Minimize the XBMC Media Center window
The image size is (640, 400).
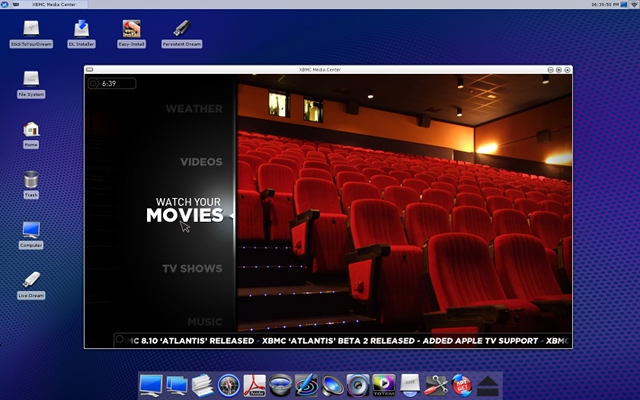tap(550, 70)
